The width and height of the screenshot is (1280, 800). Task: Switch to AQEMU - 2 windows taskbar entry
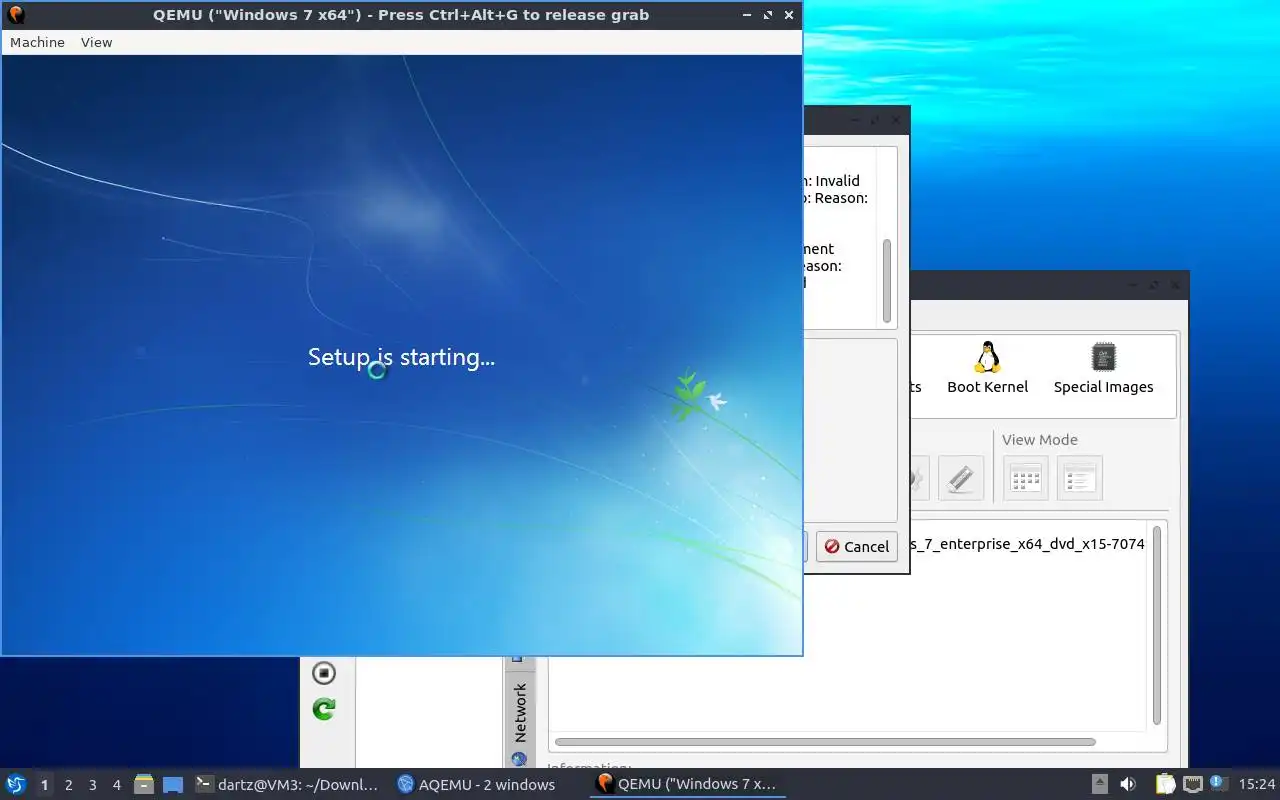point(476,785)
